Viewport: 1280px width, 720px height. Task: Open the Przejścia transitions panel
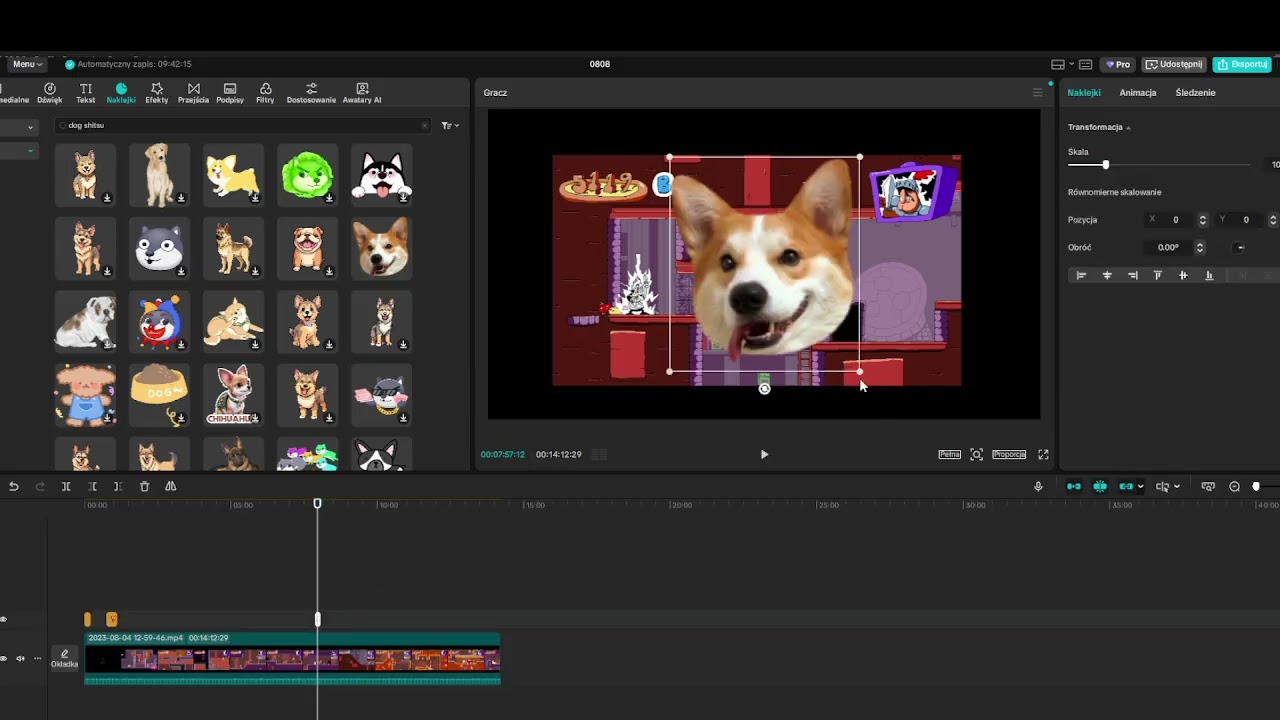(194, 93)
